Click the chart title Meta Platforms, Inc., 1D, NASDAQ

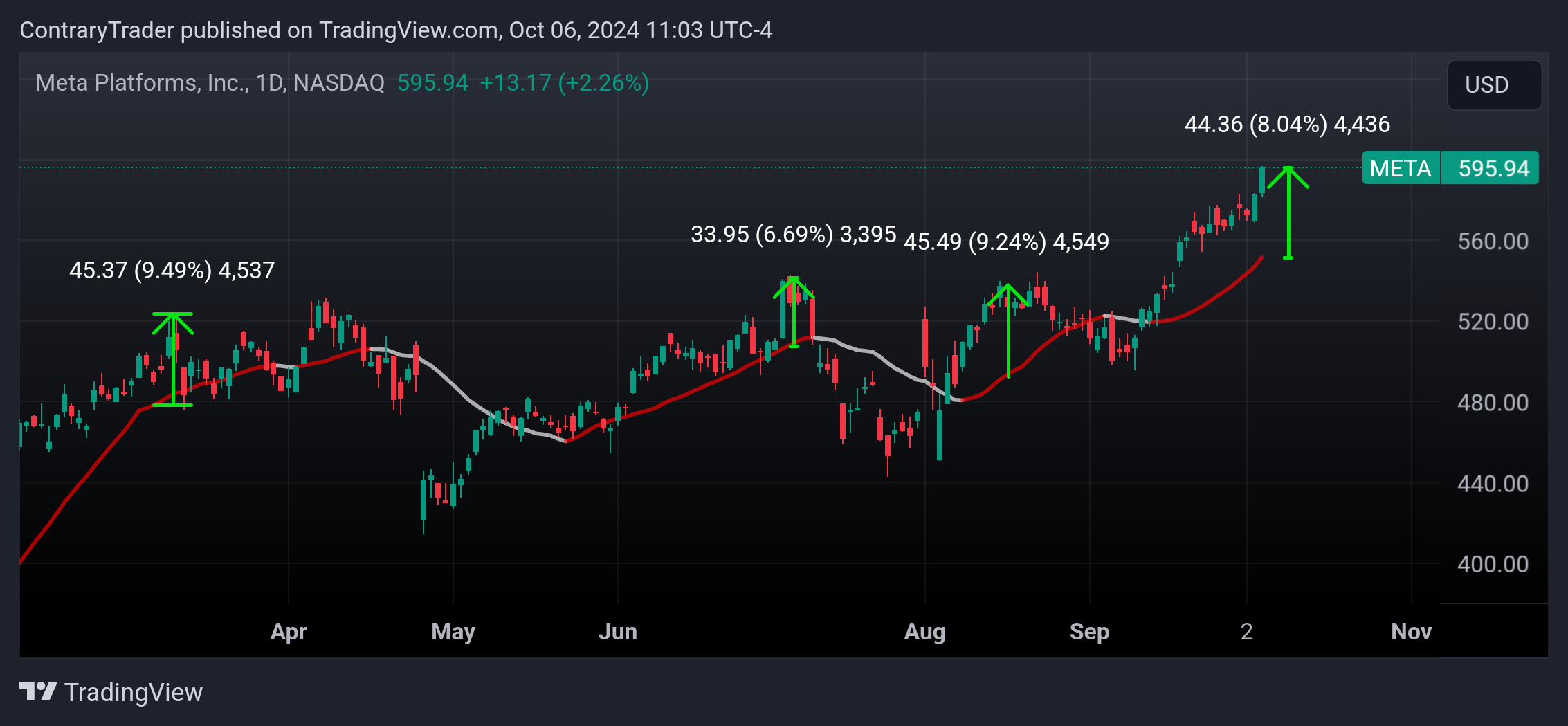click(x=210, y=83)
